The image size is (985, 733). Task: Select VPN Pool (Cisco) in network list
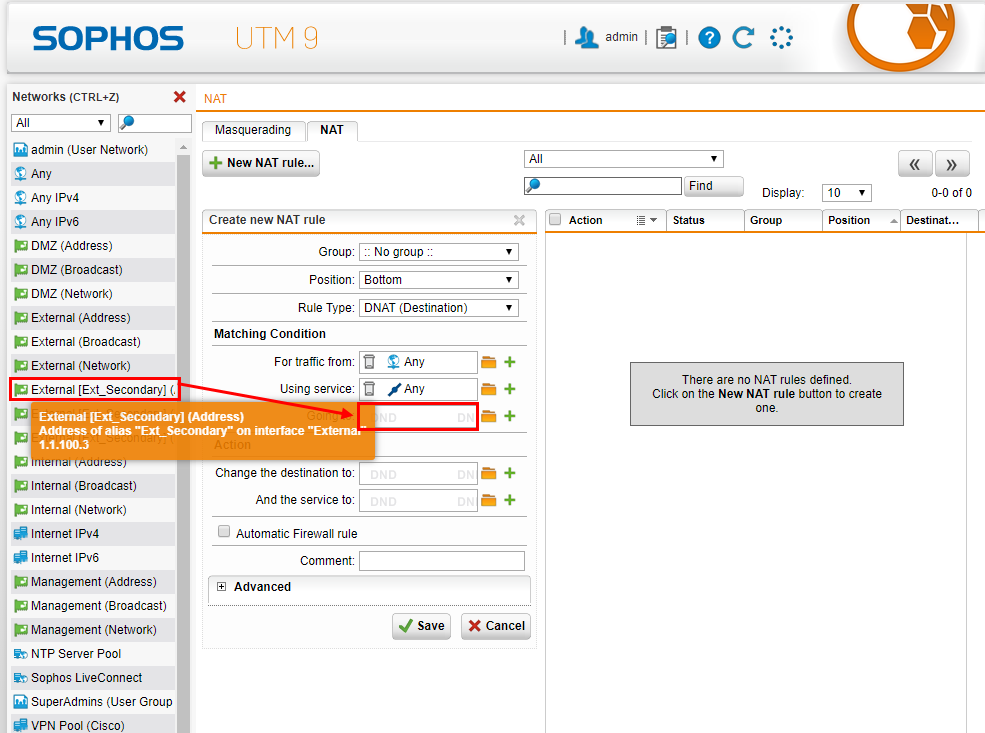point(93,725)
